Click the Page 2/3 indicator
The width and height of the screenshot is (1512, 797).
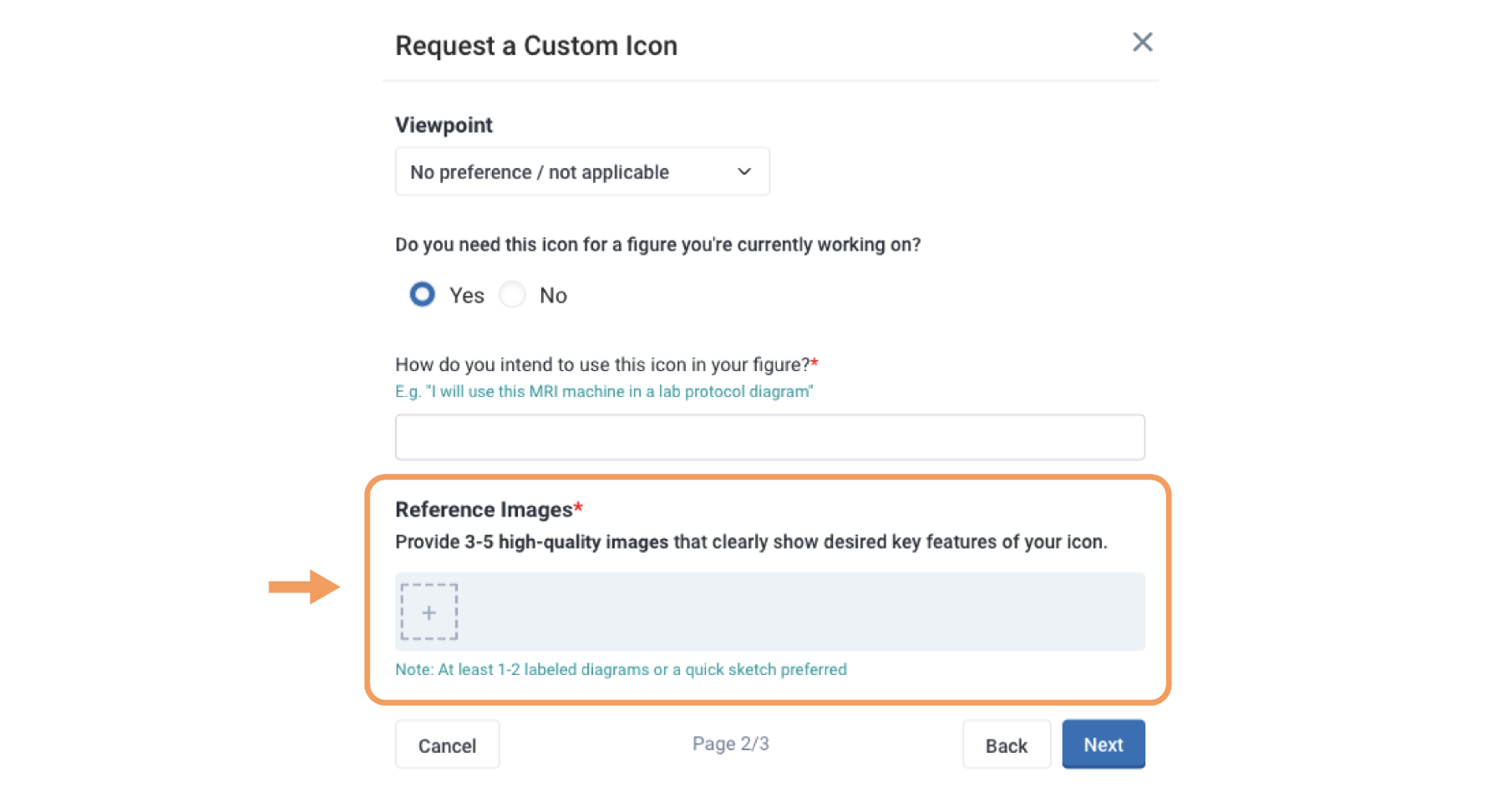[x=730, y=744]
